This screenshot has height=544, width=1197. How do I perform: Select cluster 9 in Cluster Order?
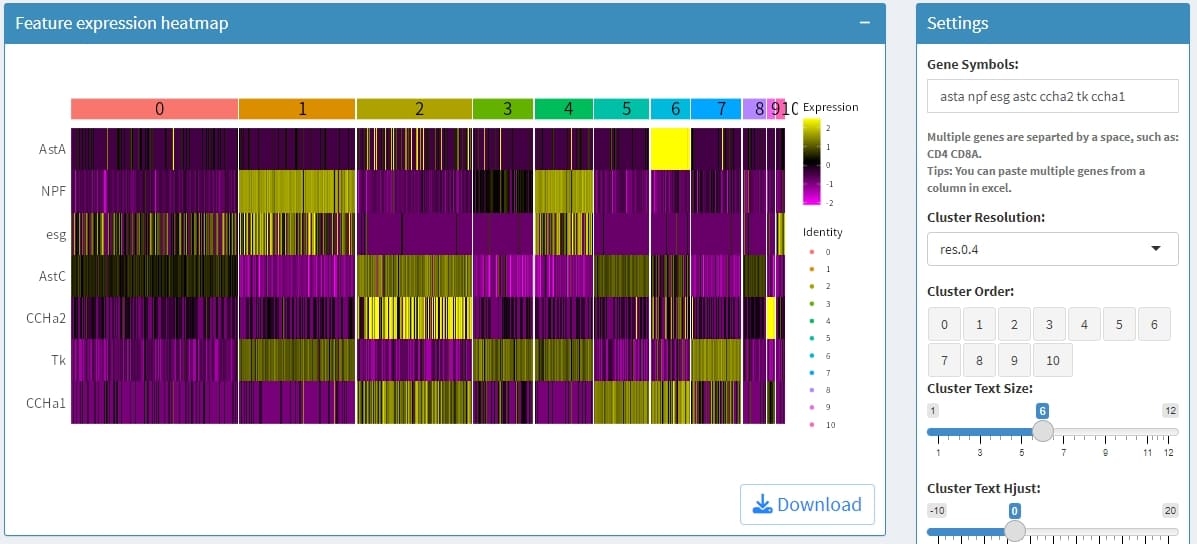pyautogui.click(x=1014, y=359)
